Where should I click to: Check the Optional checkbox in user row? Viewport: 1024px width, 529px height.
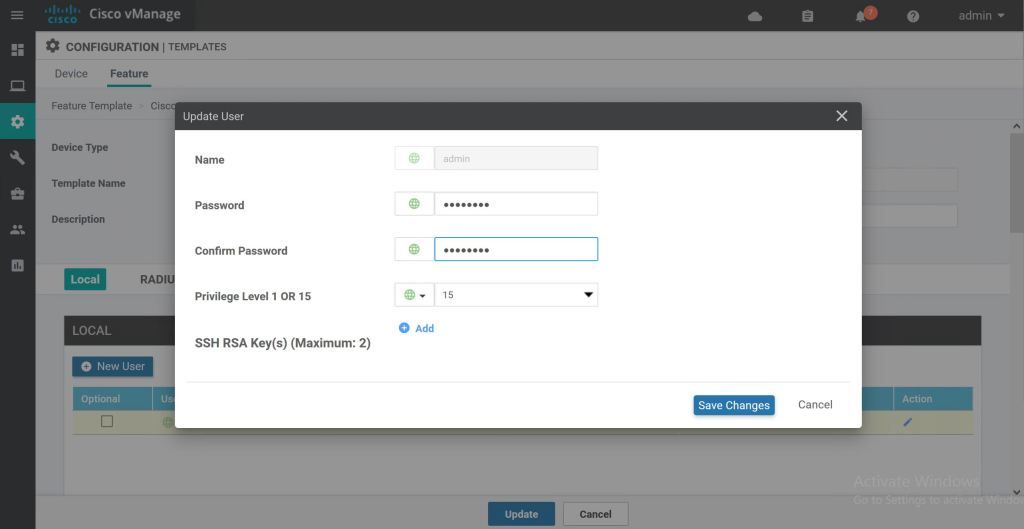(107, 422)
